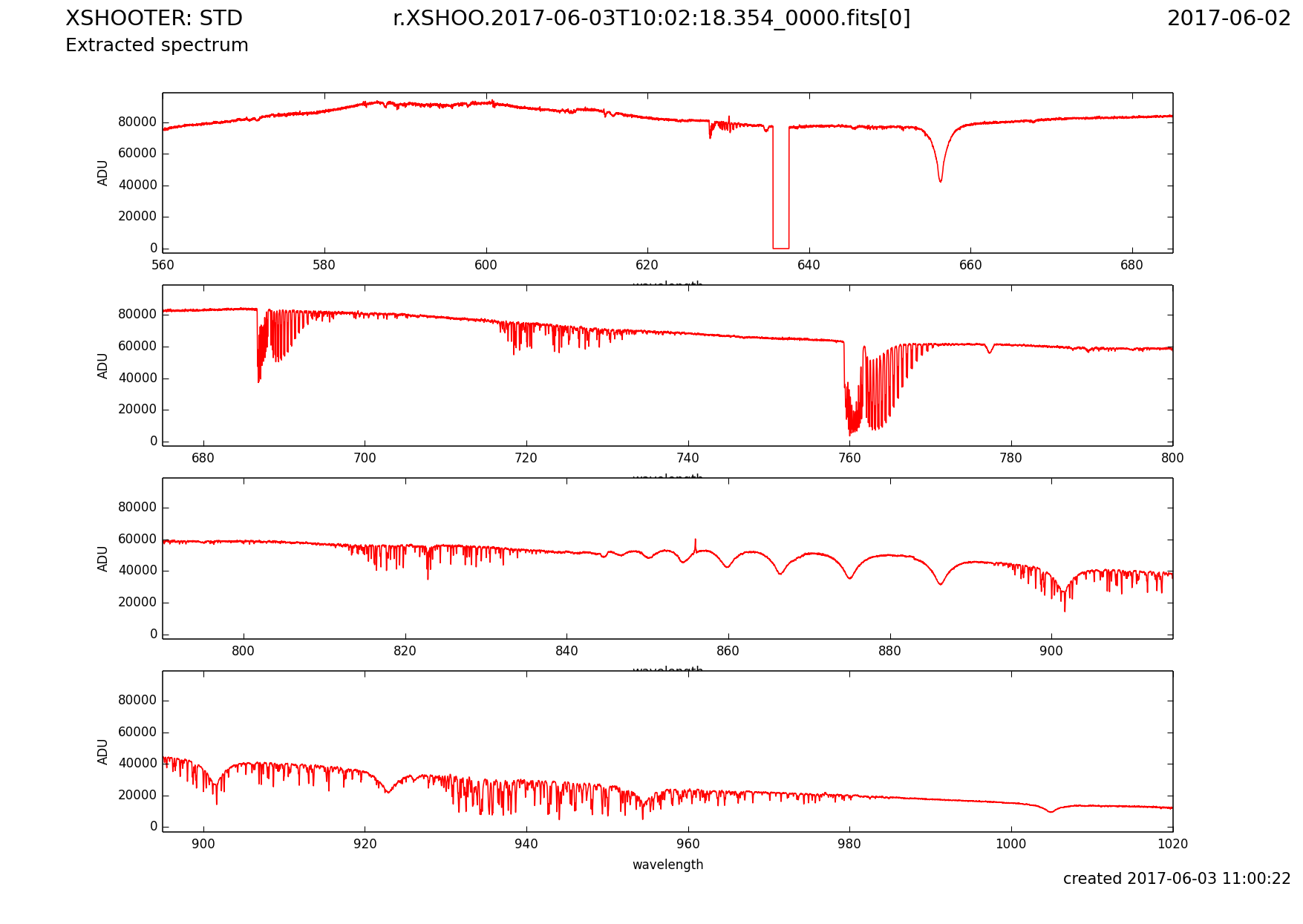Click the x-axis tick label "640"

809,265
